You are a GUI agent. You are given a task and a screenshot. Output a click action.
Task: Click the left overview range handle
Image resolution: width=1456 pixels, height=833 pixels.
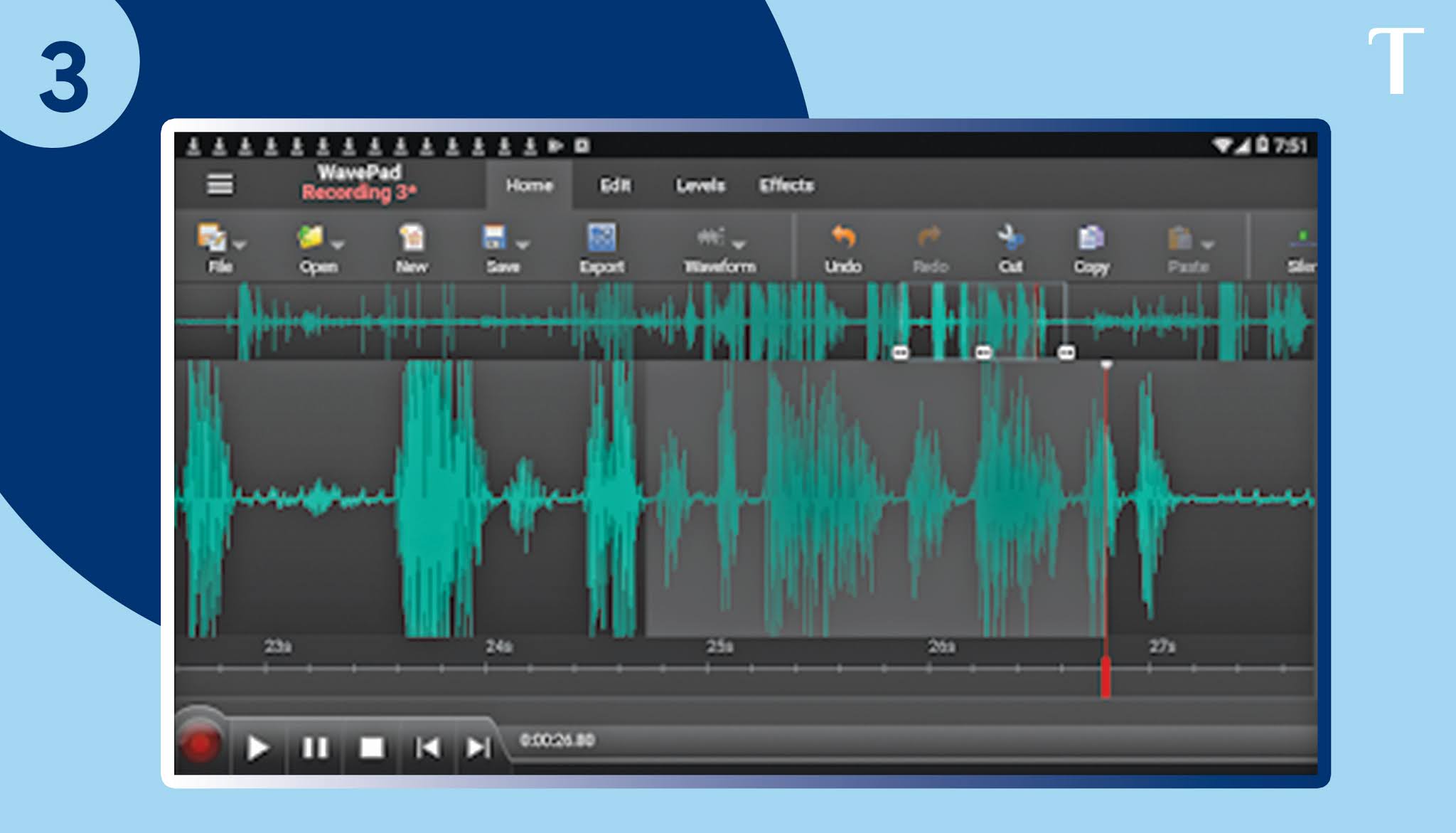(900, 352)
